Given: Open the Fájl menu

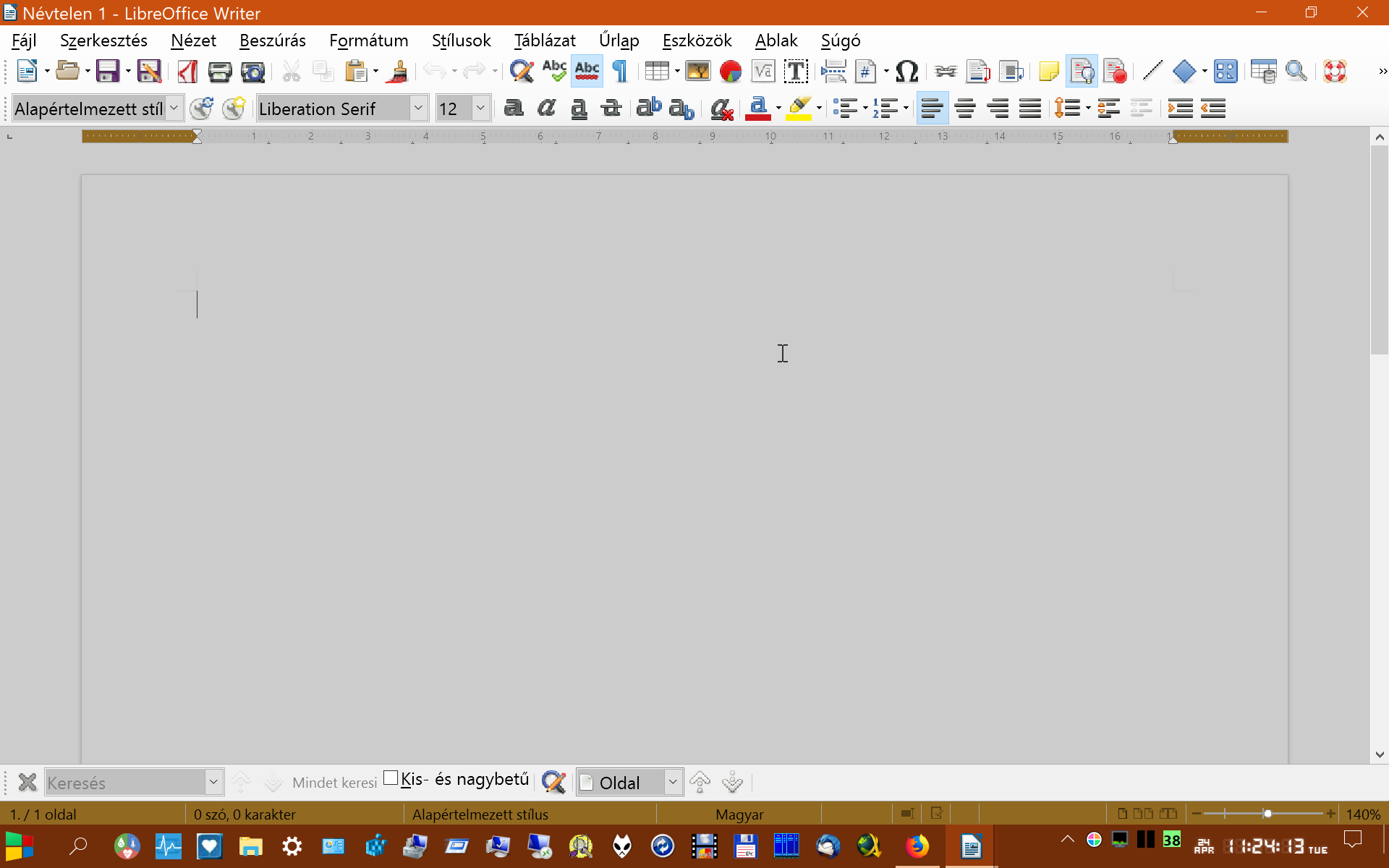Looking at the screenshot, I should click(25, 41).
